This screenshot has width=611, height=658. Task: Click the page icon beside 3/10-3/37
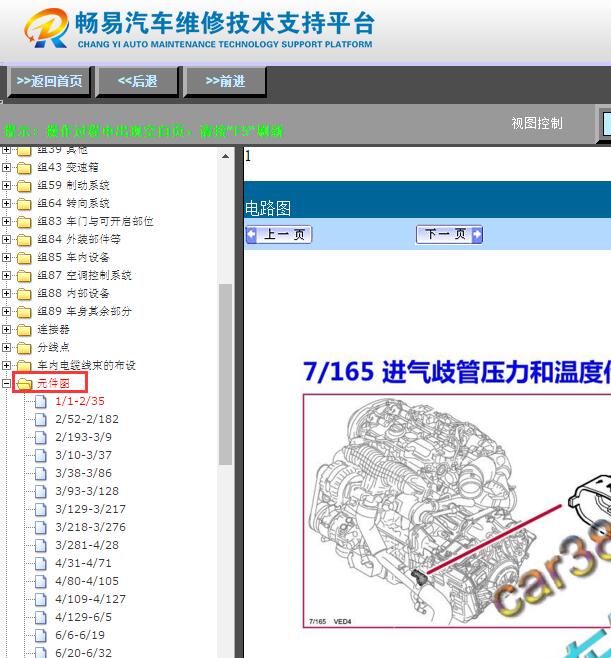coord(41,456)
